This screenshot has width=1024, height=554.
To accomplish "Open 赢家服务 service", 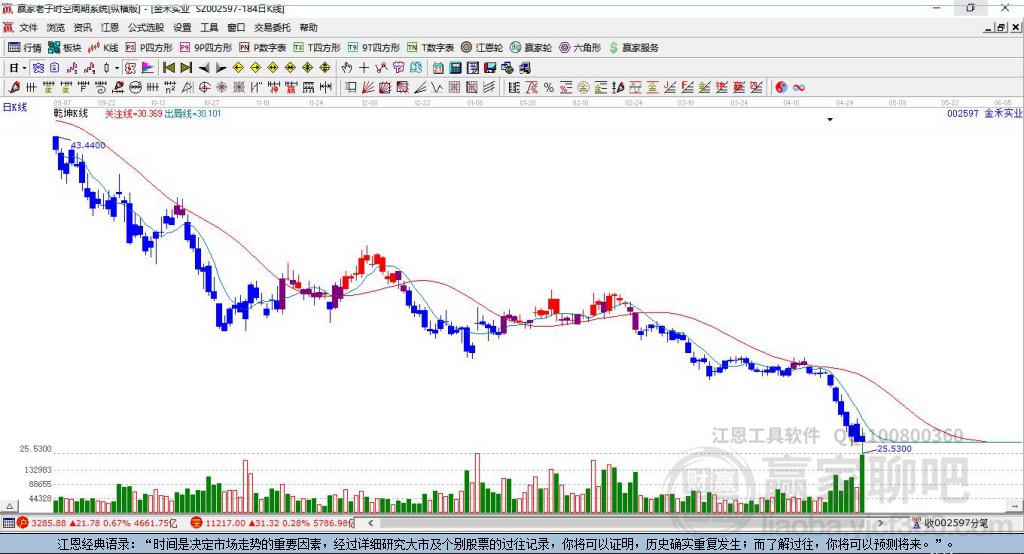I will click(634, 48).
